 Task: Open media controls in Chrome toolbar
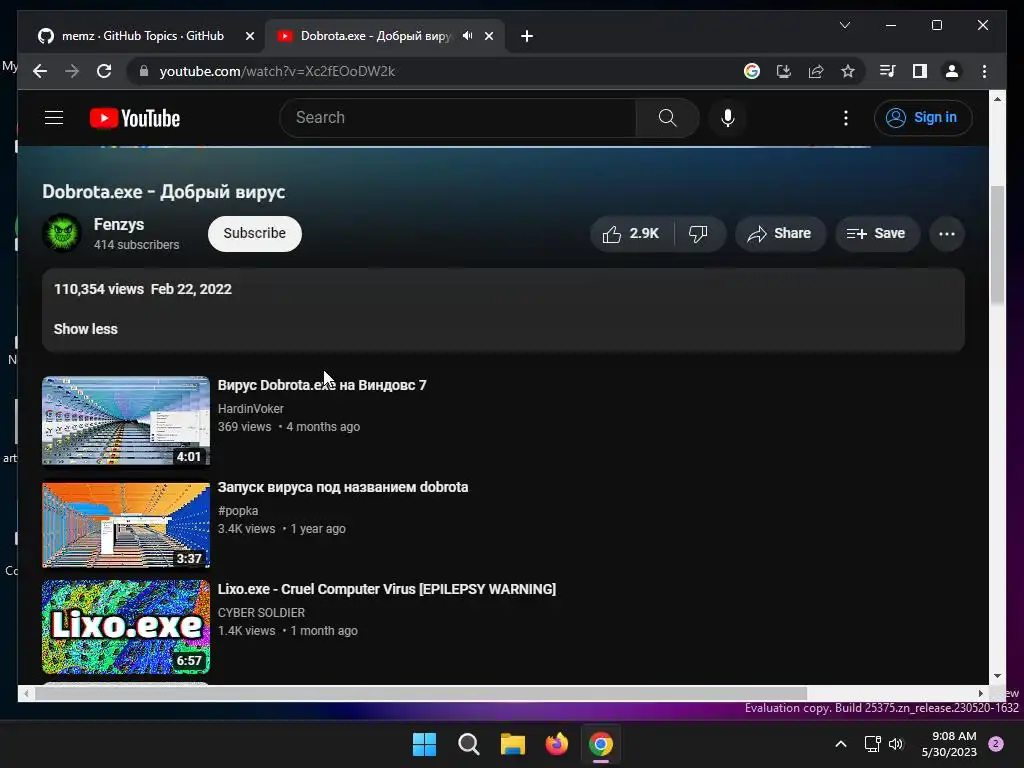click(888, 71)
